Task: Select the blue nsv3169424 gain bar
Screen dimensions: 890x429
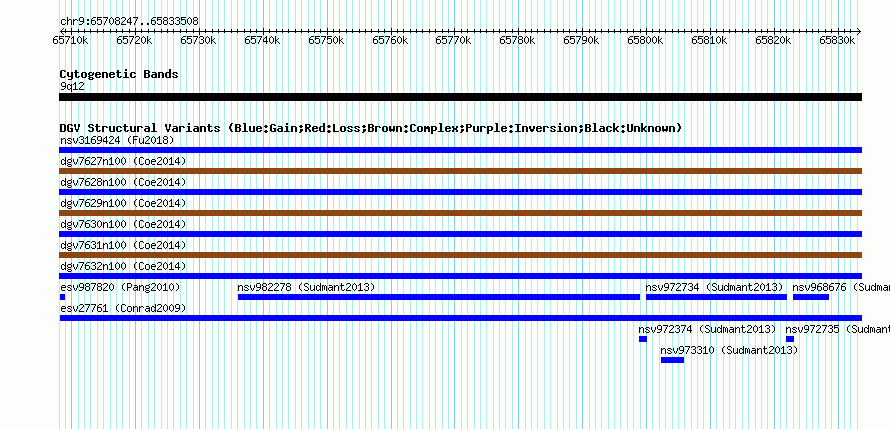Action: click(x=460, y=150)
